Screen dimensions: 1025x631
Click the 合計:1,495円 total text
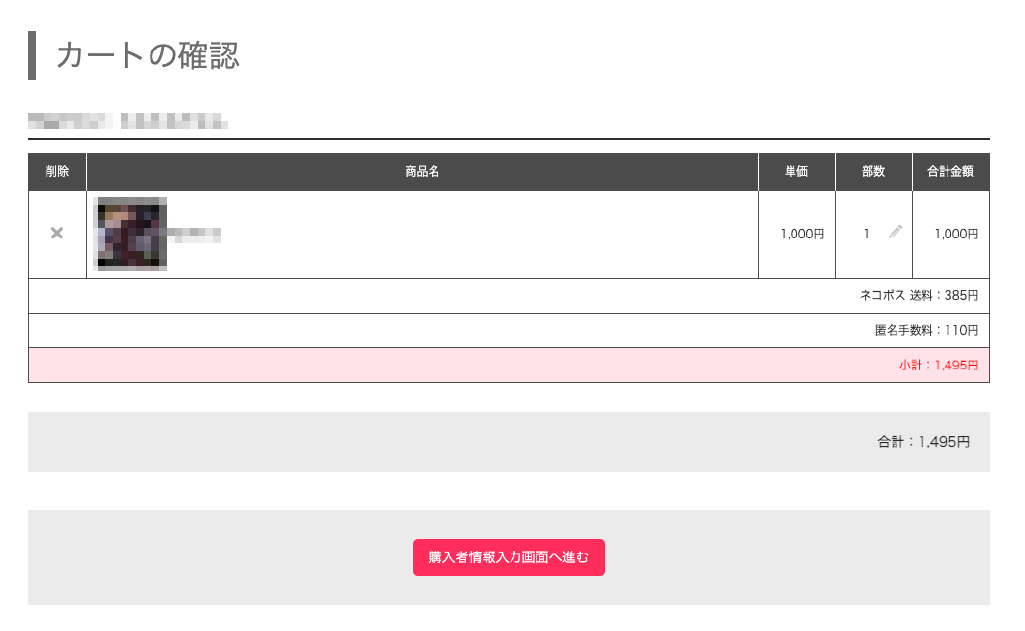point(923,442)
